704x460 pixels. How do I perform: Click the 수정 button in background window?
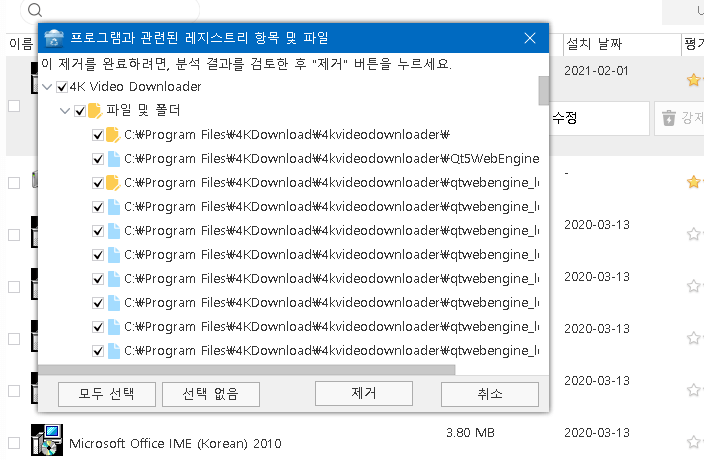(x=599, y=118)
